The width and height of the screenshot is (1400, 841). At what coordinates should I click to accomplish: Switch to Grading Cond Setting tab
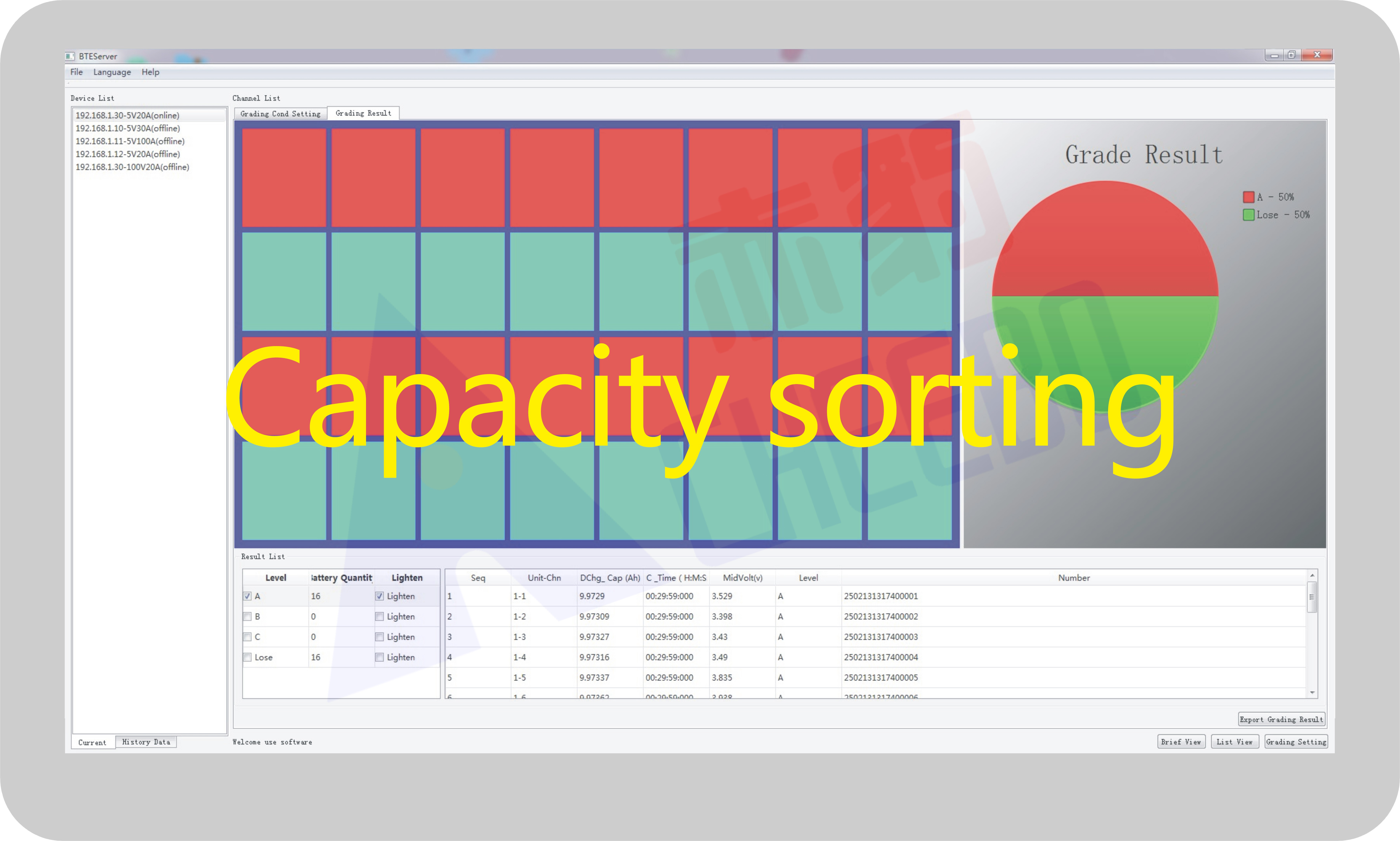280,114
